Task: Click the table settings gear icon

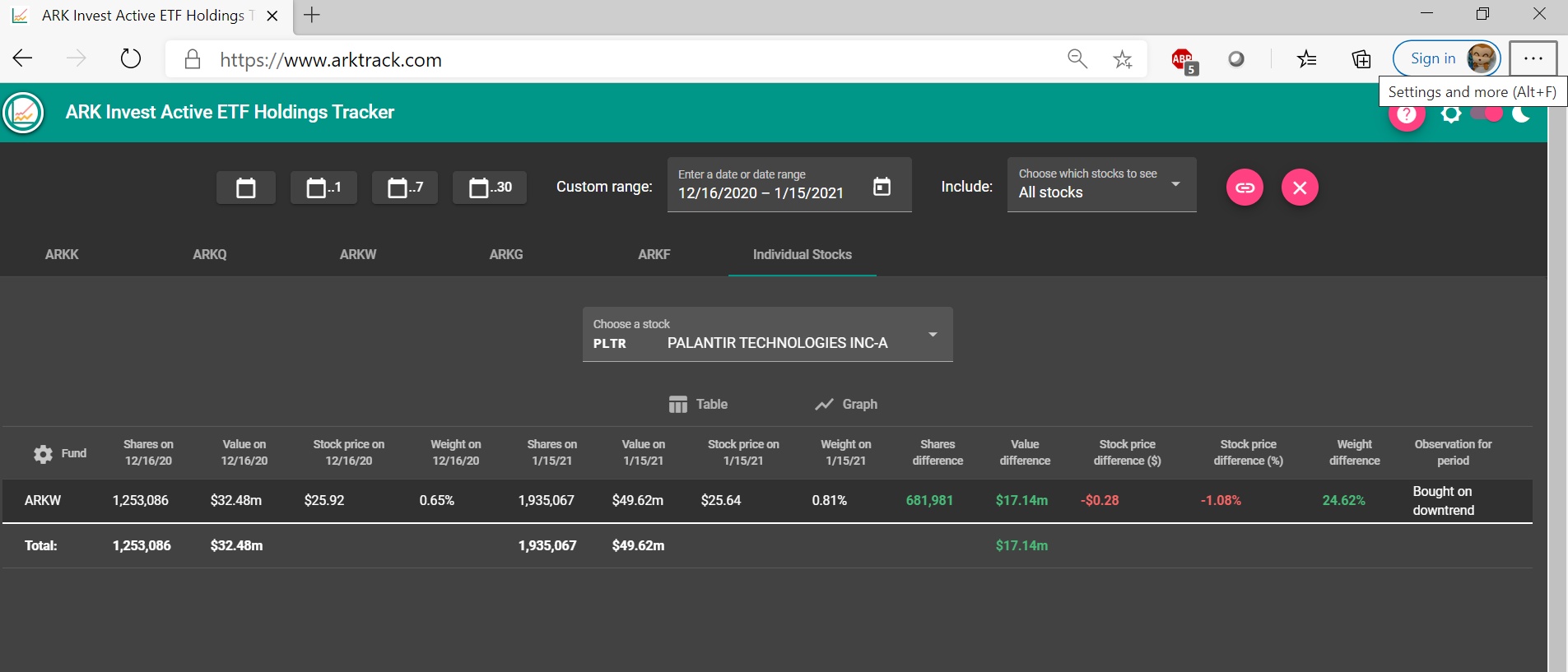Action: coord(43,453)
